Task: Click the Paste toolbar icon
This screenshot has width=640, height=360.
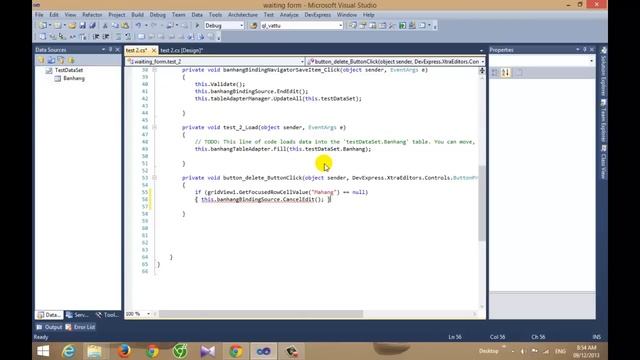Action: (125, 26)
